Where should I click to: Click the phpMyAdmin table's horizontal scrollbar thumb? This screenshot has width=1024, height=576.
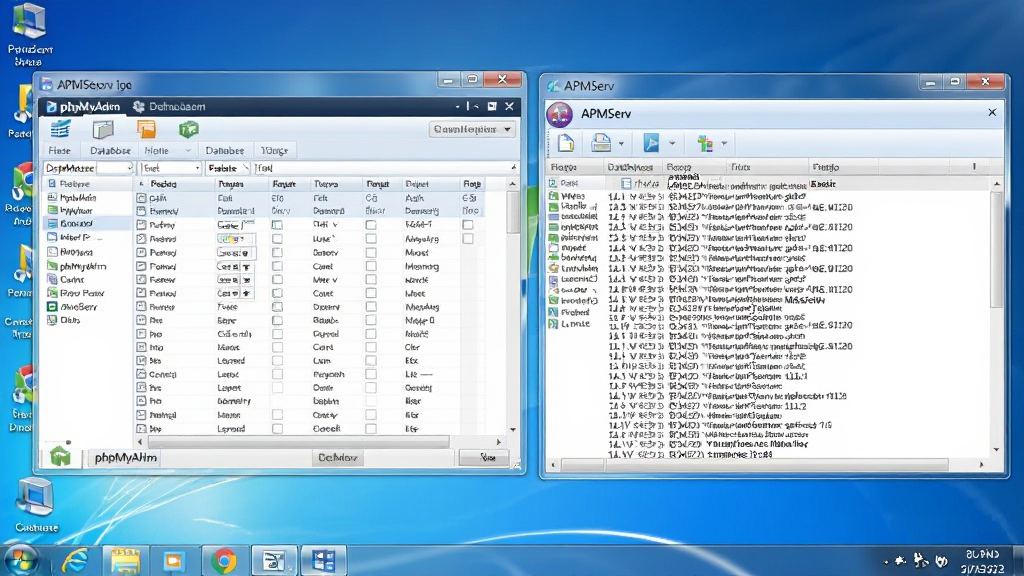coord(298,442)
